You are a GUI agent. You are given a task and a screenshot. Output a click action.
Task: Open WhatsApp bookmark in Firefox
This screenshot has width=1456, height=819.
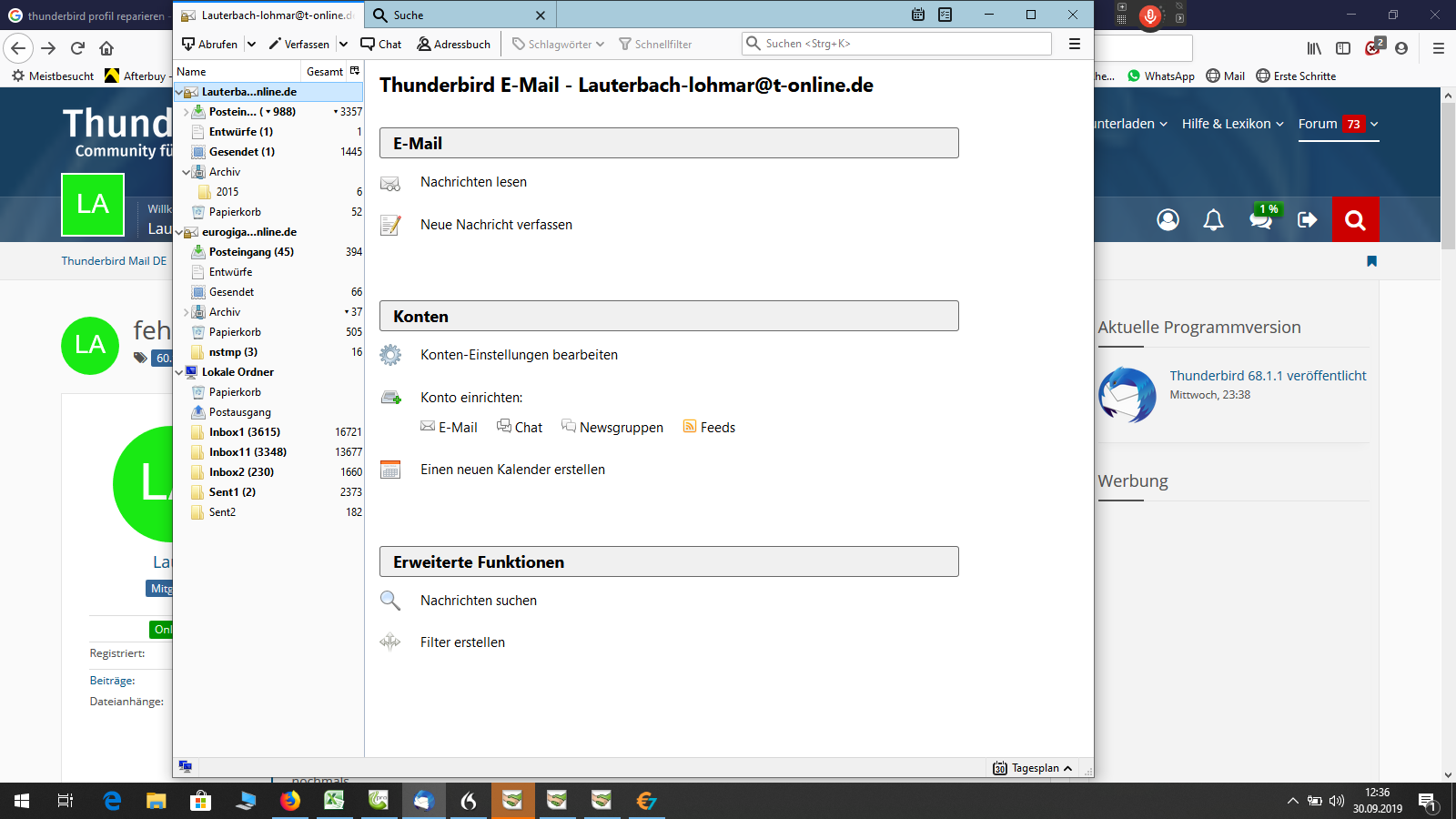(x=1161, y=76)
